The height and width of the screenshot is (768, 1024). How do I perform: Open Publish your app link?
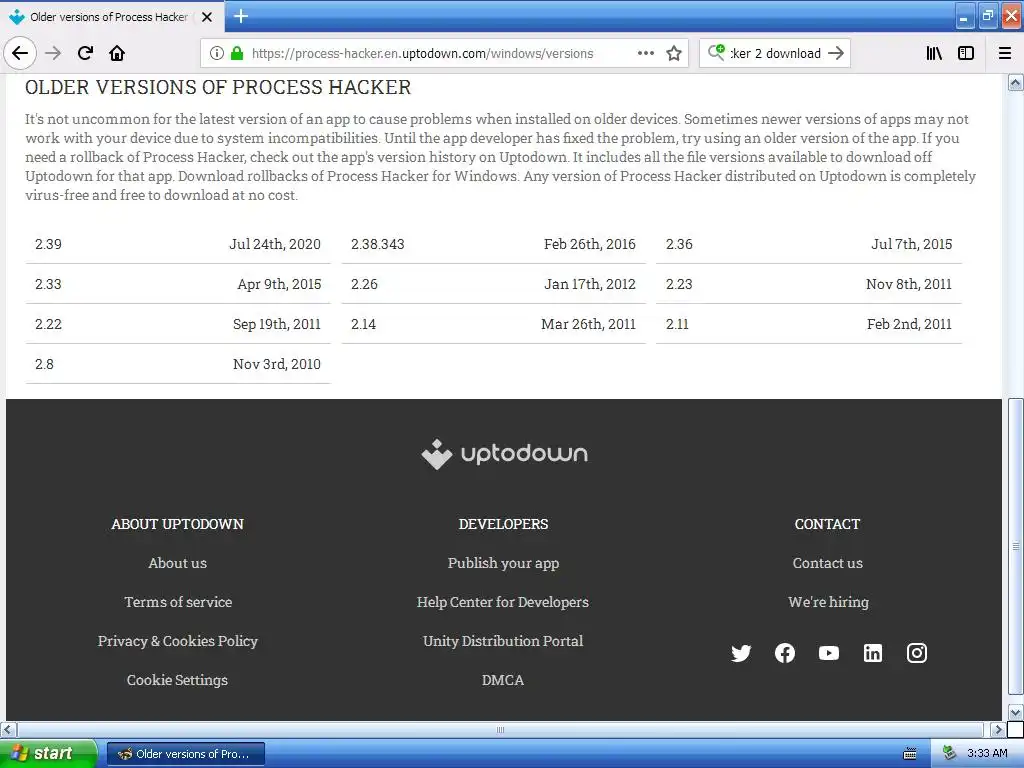(504, 563)
